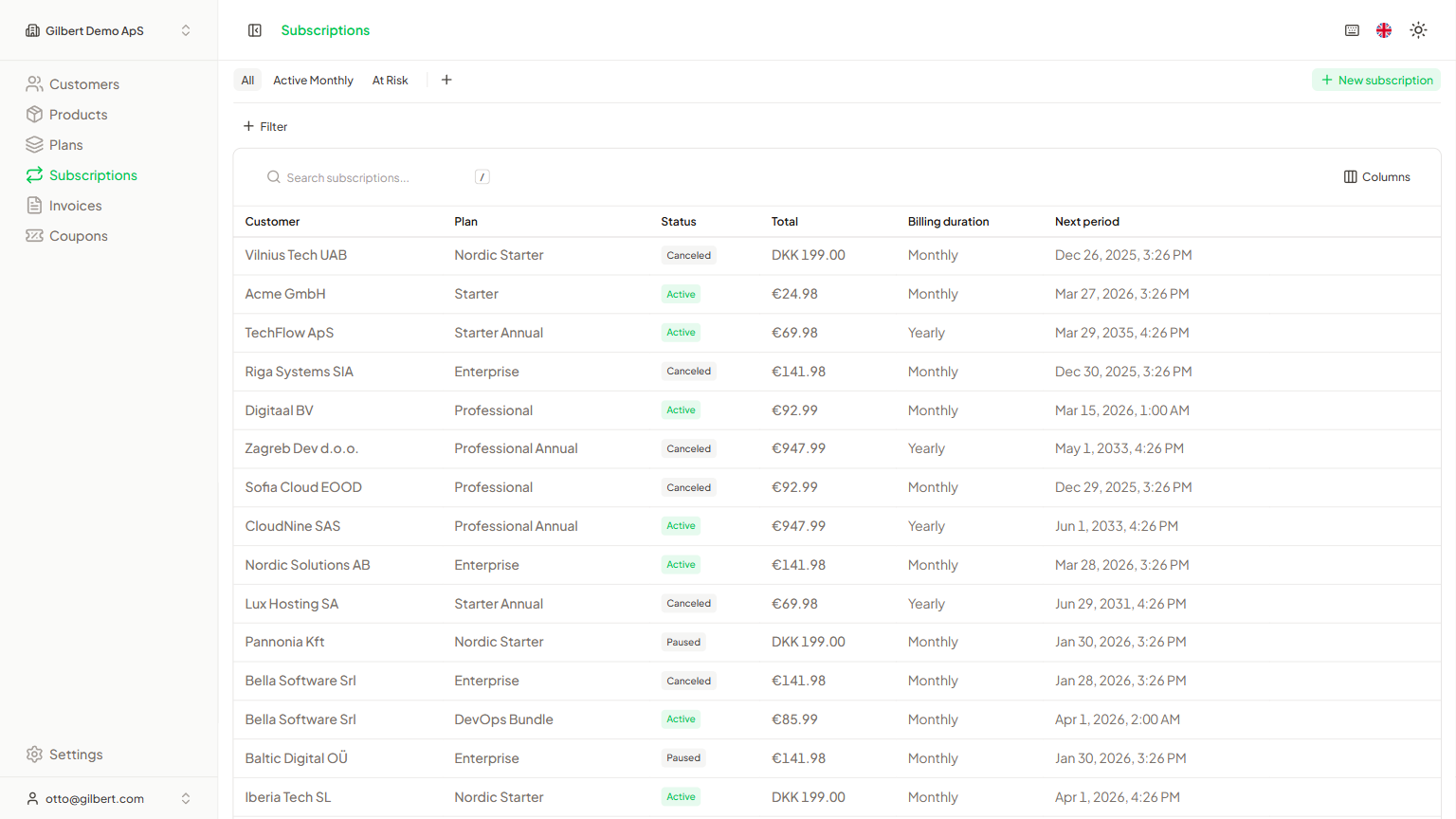Image resolution: width=1456 pixels, height=819 pixels.
Task: Collapse the sidebar with the panel icon
Action: (255, 29)
